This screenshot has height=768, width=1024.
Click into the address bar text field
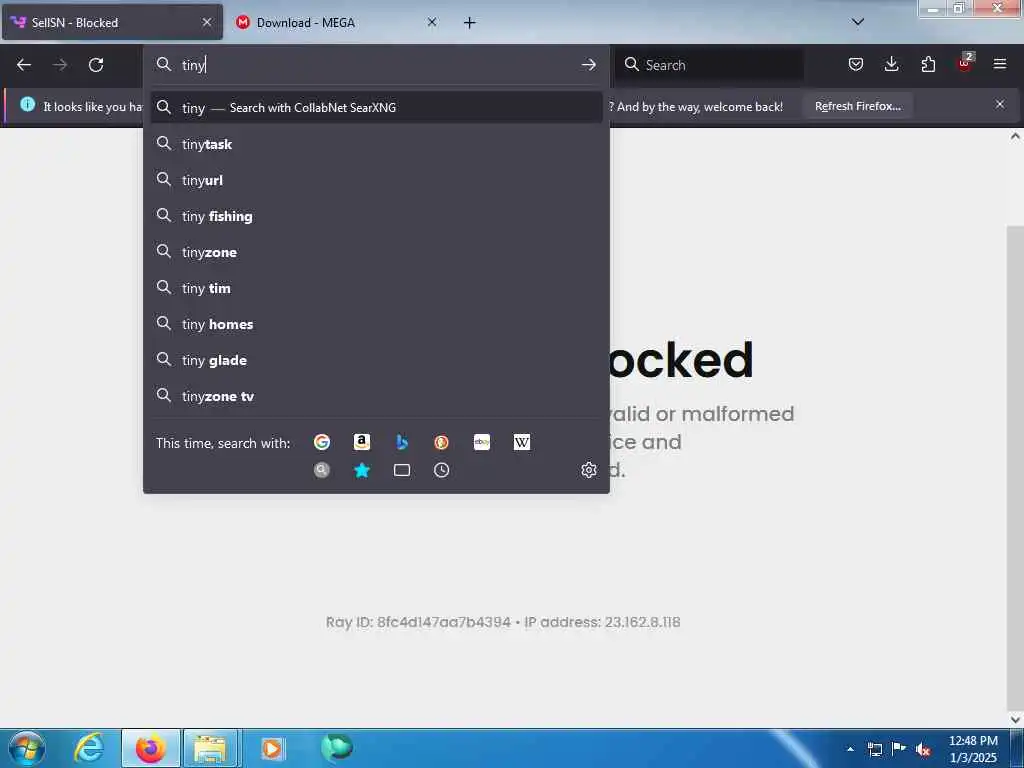click(376, 65)
